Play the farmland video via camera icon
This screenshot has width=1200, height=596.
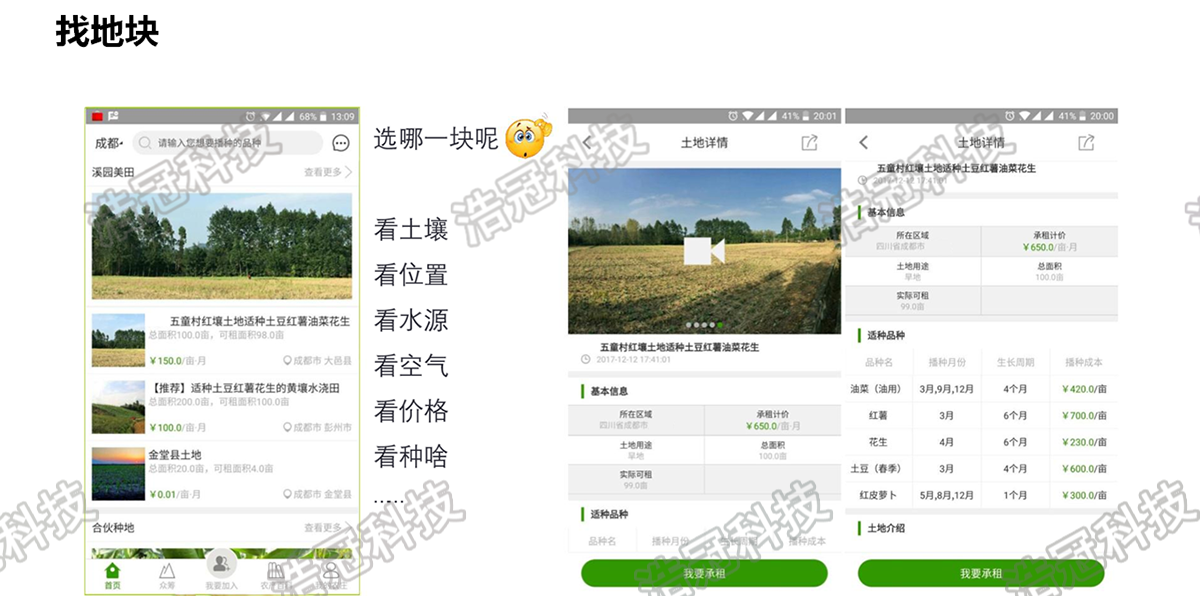(x=704, y=250)
